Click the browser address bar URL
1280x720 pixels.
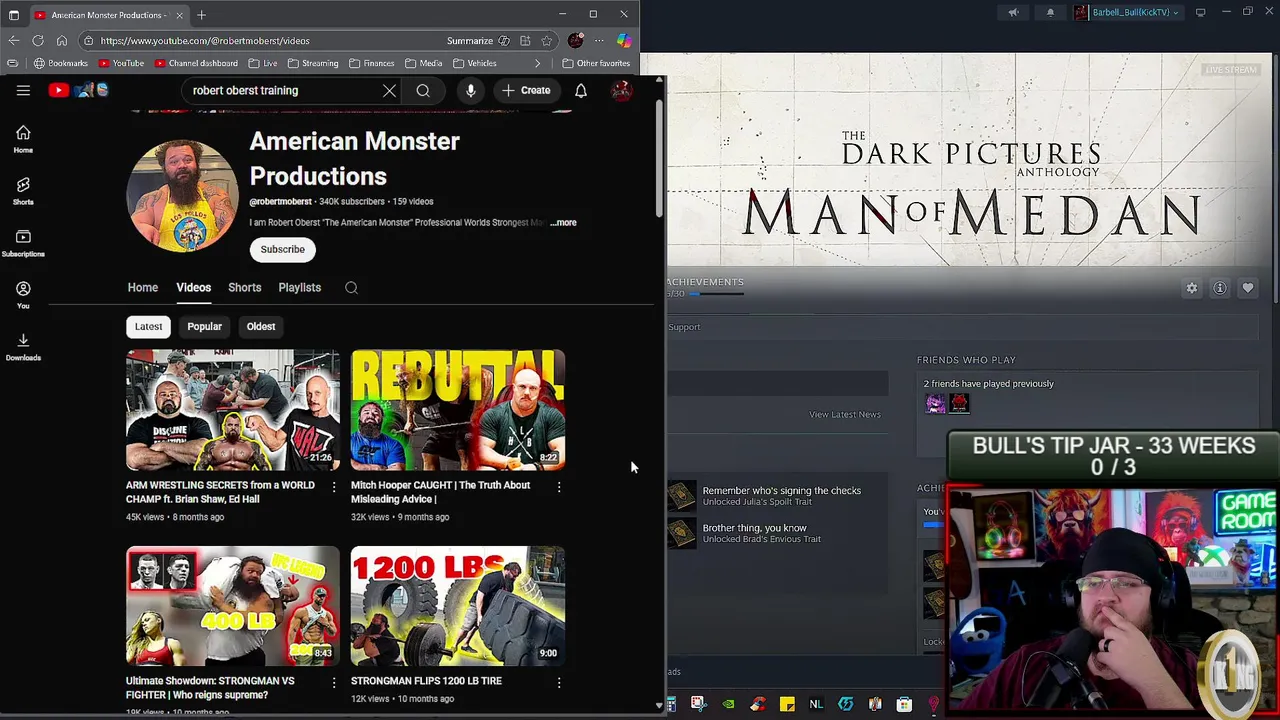pyautogui.click(x=205, y=41)
